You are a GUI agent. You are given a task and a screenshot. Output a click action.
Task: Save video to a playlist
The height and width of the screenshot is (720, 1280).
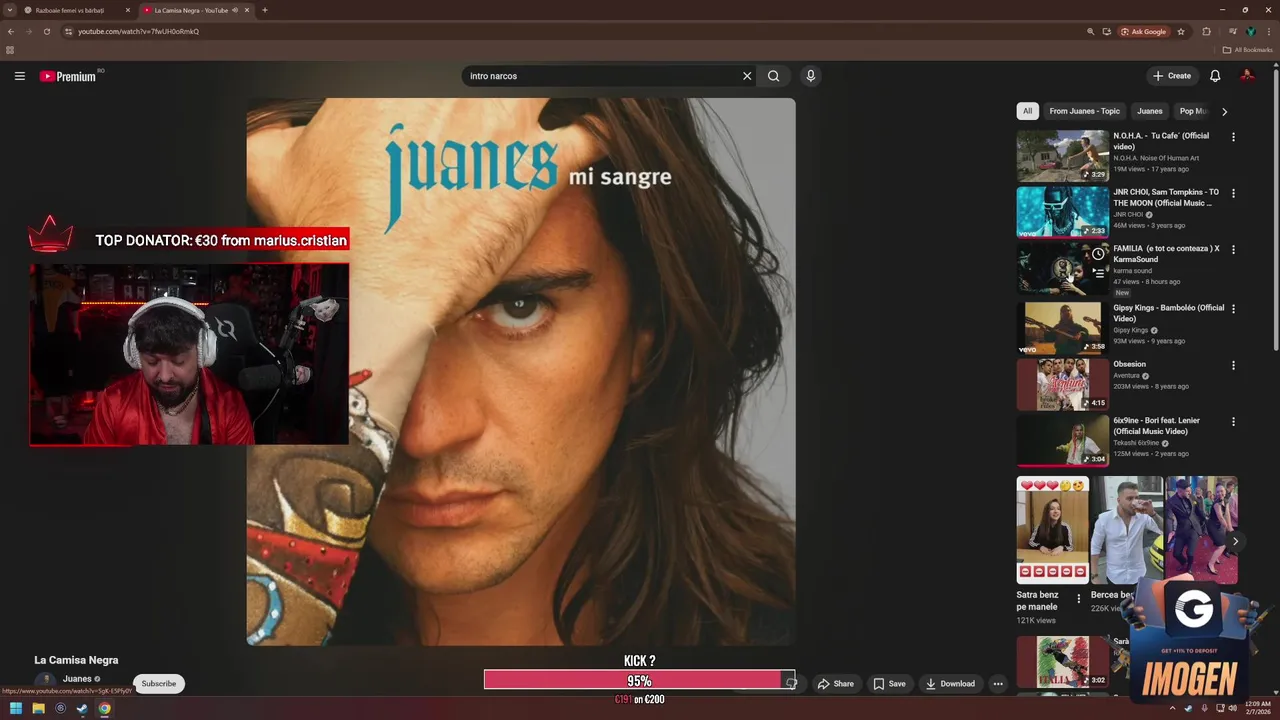(x=889, y=684)
